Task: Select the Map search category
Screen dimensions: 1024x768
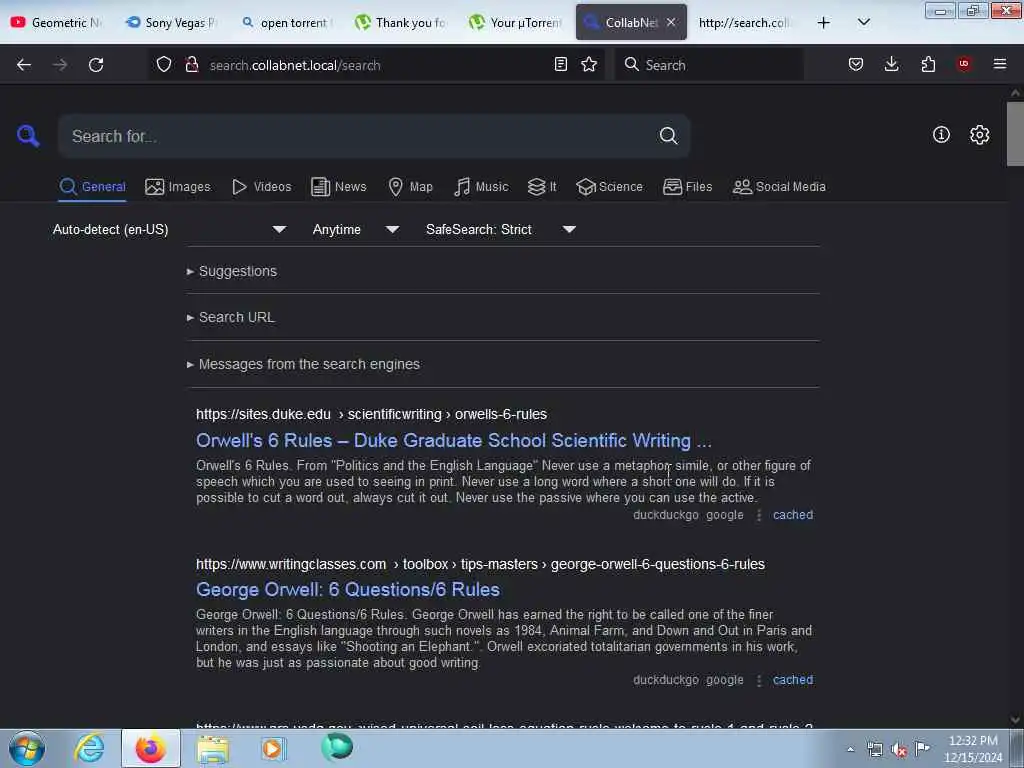Action: (x=410, y=187)
